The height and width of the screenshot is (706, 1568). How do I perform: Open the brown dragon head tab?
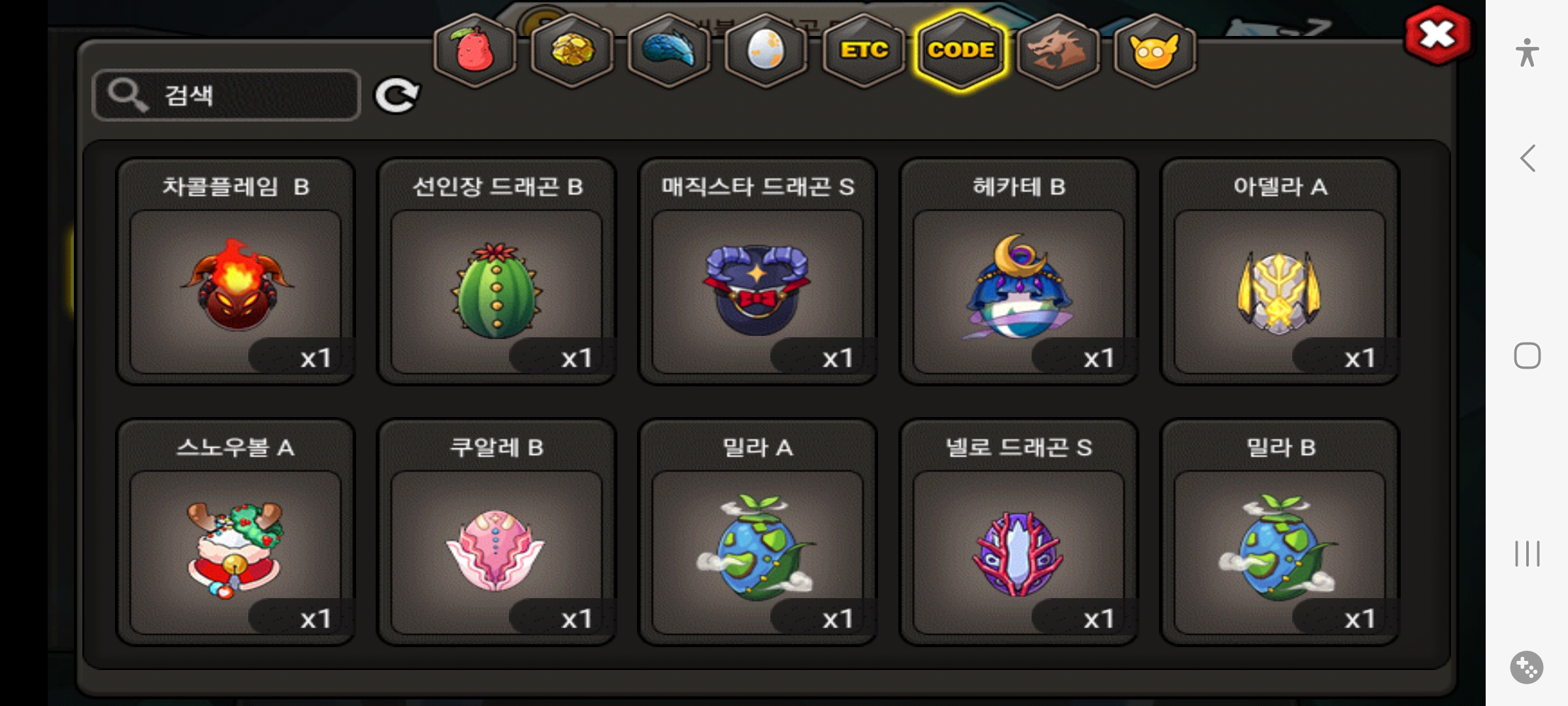coord(1058,51)
